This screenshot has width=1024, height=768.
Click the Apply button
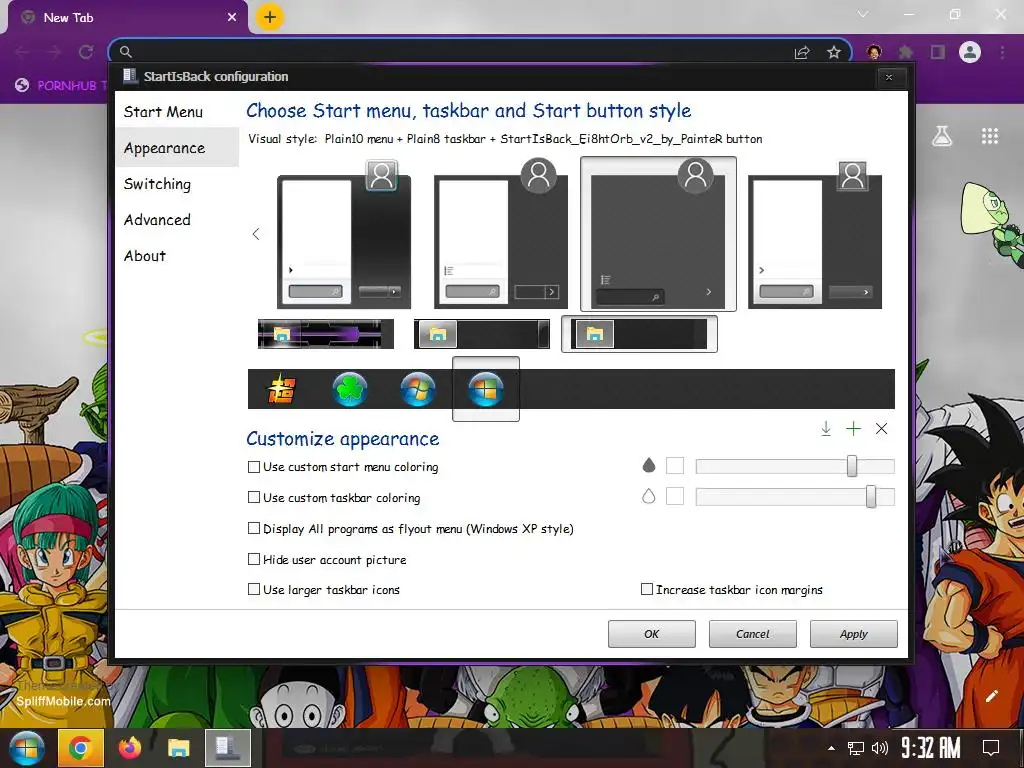coord(854,634)
